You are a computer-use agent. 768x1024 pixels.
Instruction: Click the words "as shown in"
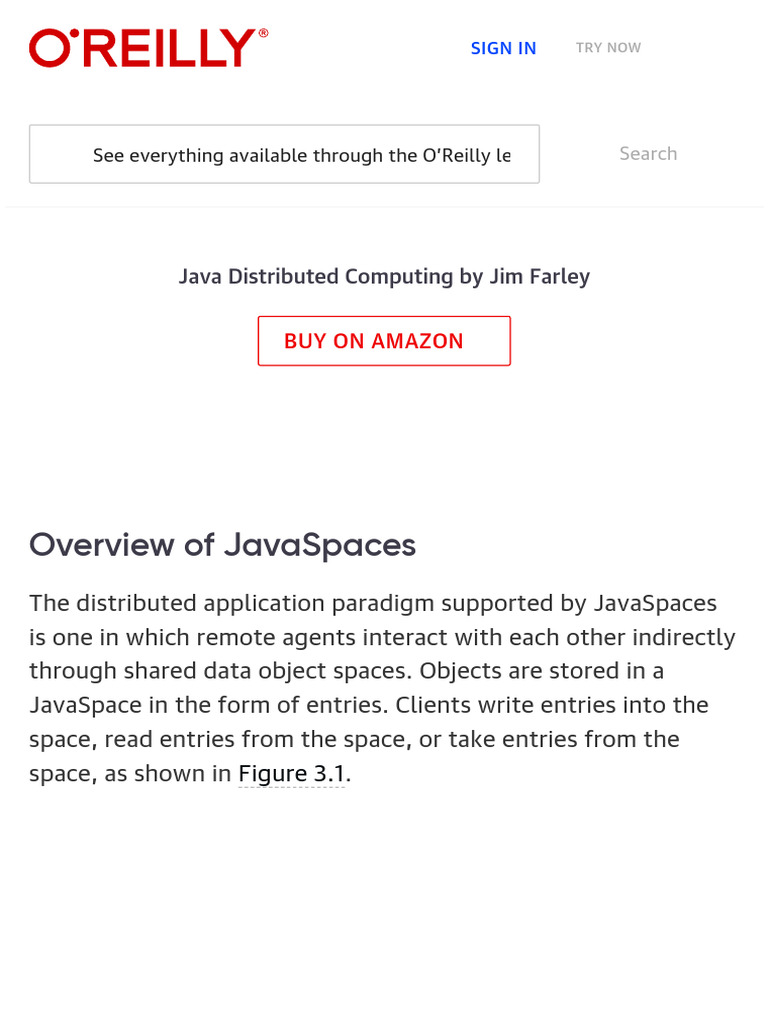click(x=168, y=774)
